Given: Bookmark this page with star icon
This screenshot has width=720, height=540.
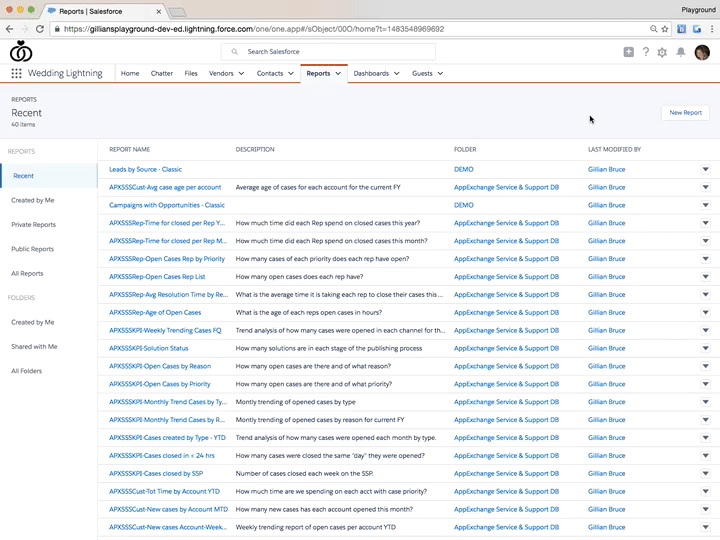Looking at the screenshot, I should pos(664,29).
